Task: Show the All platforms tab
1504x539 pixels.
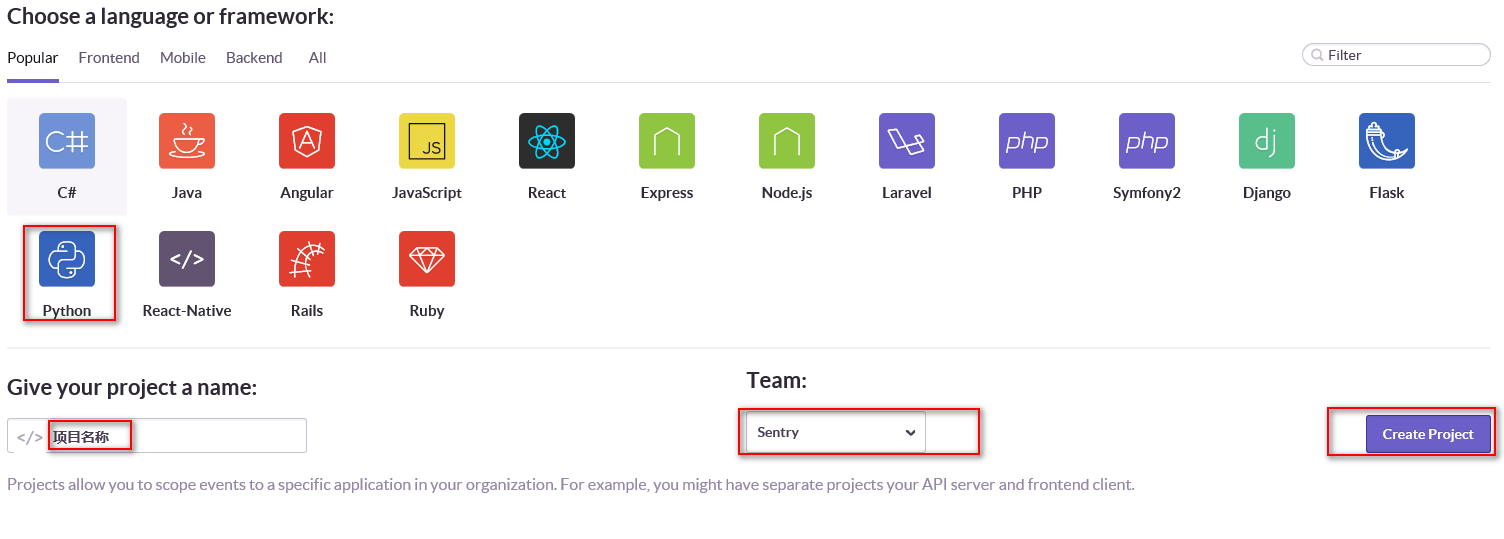Action: (x=317, y=58)
